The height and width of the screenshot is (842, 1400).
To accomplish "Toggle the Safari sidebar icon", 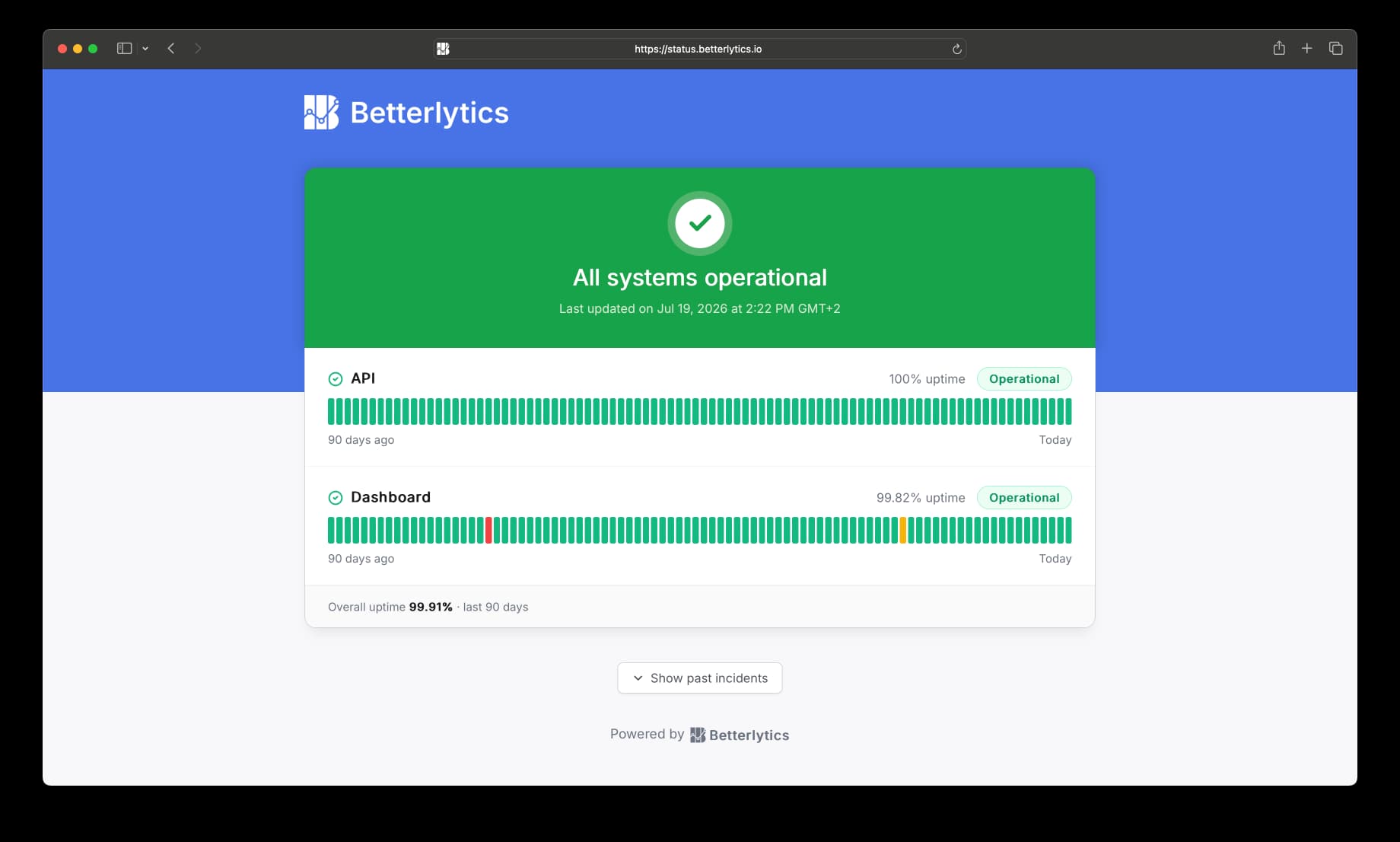I will [x=124, y=49].
